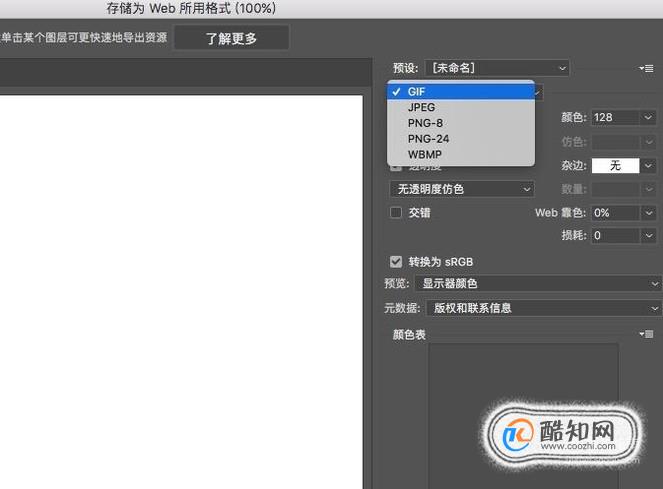Open the 预览 显示器颜色 dropdown
This screenshot has height=489, width=663.
[x=538, y=283]
